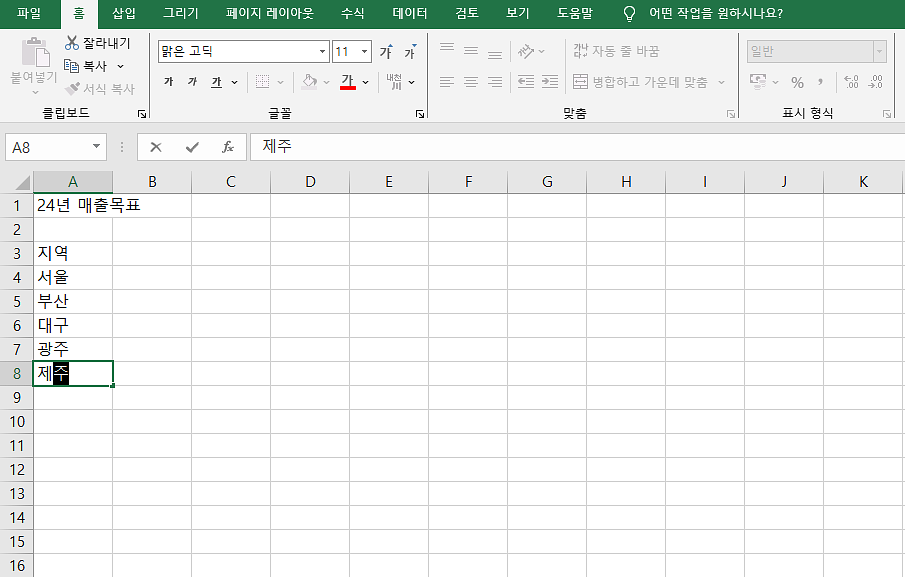This screenshot has width=905, height=577.
Task: Select middle align icon
Action: tap(471, 51)
